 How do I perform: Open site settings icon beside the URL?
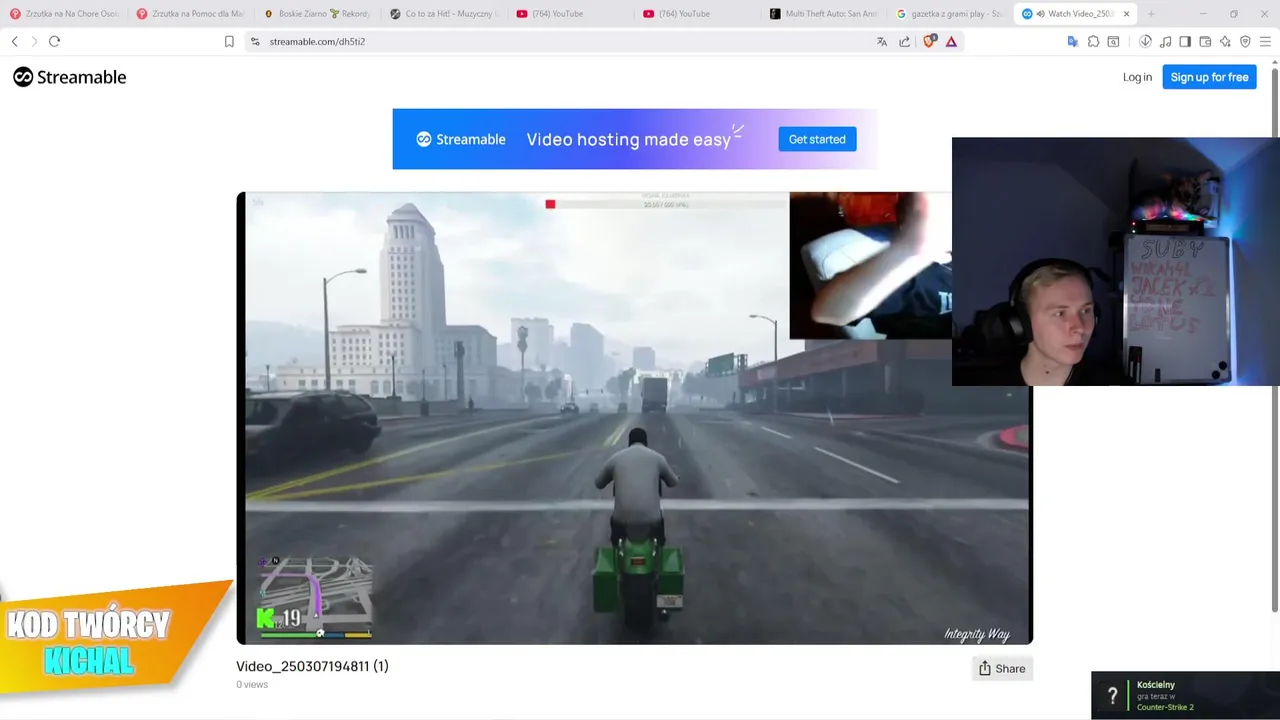click(x=255, y=41)
